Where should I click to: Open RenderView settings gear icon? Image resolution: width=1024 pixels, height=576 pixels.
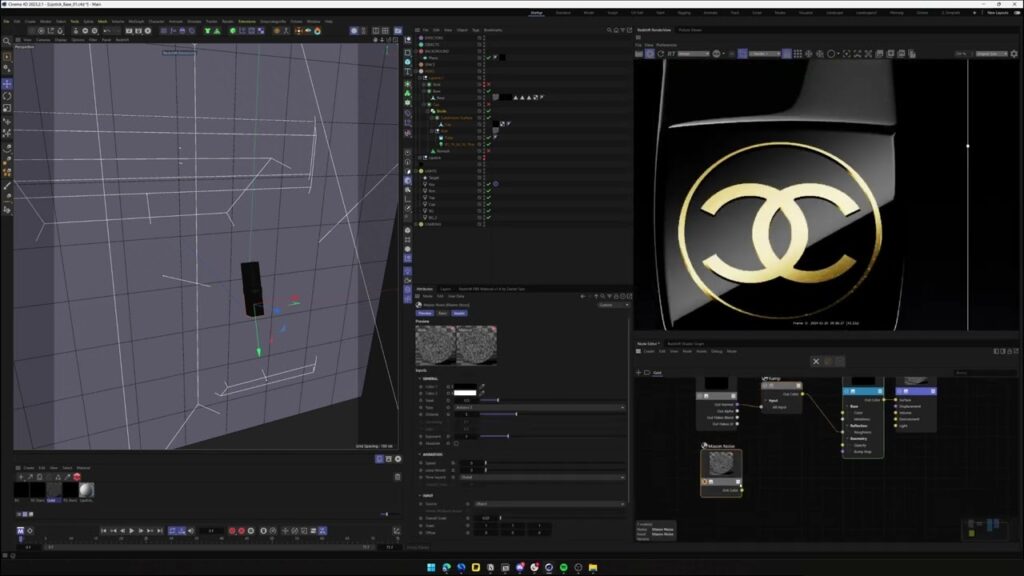point(1014,54)
